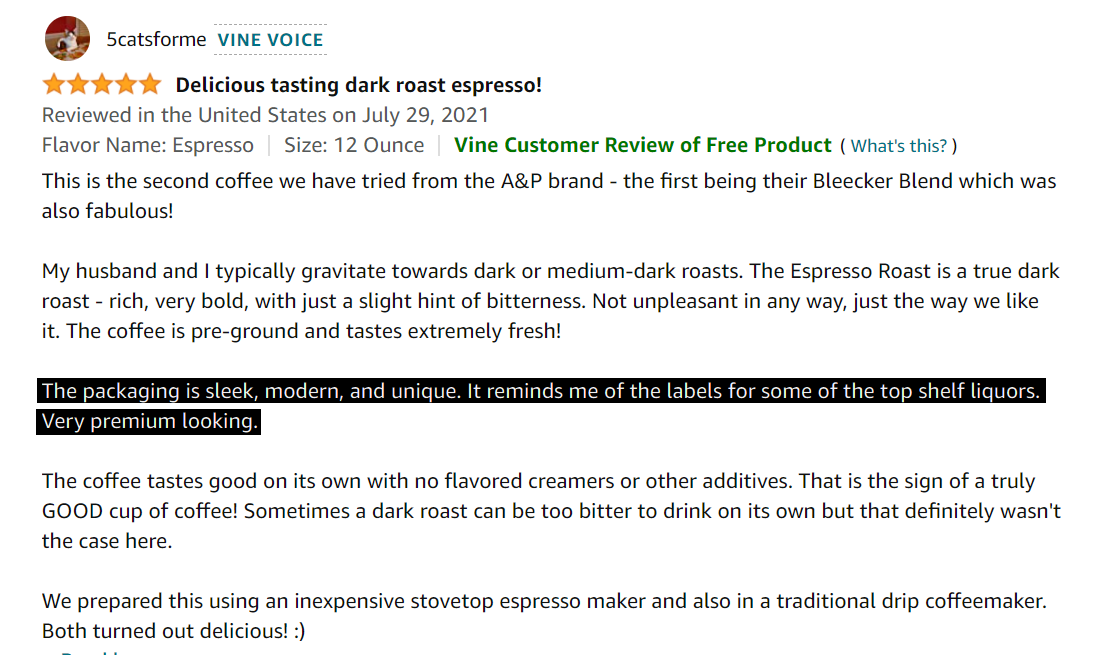Click the Flavor Name: Espresso label
Screen dimensions: 1094x655
pyautogui.click(x=148, y=145)
